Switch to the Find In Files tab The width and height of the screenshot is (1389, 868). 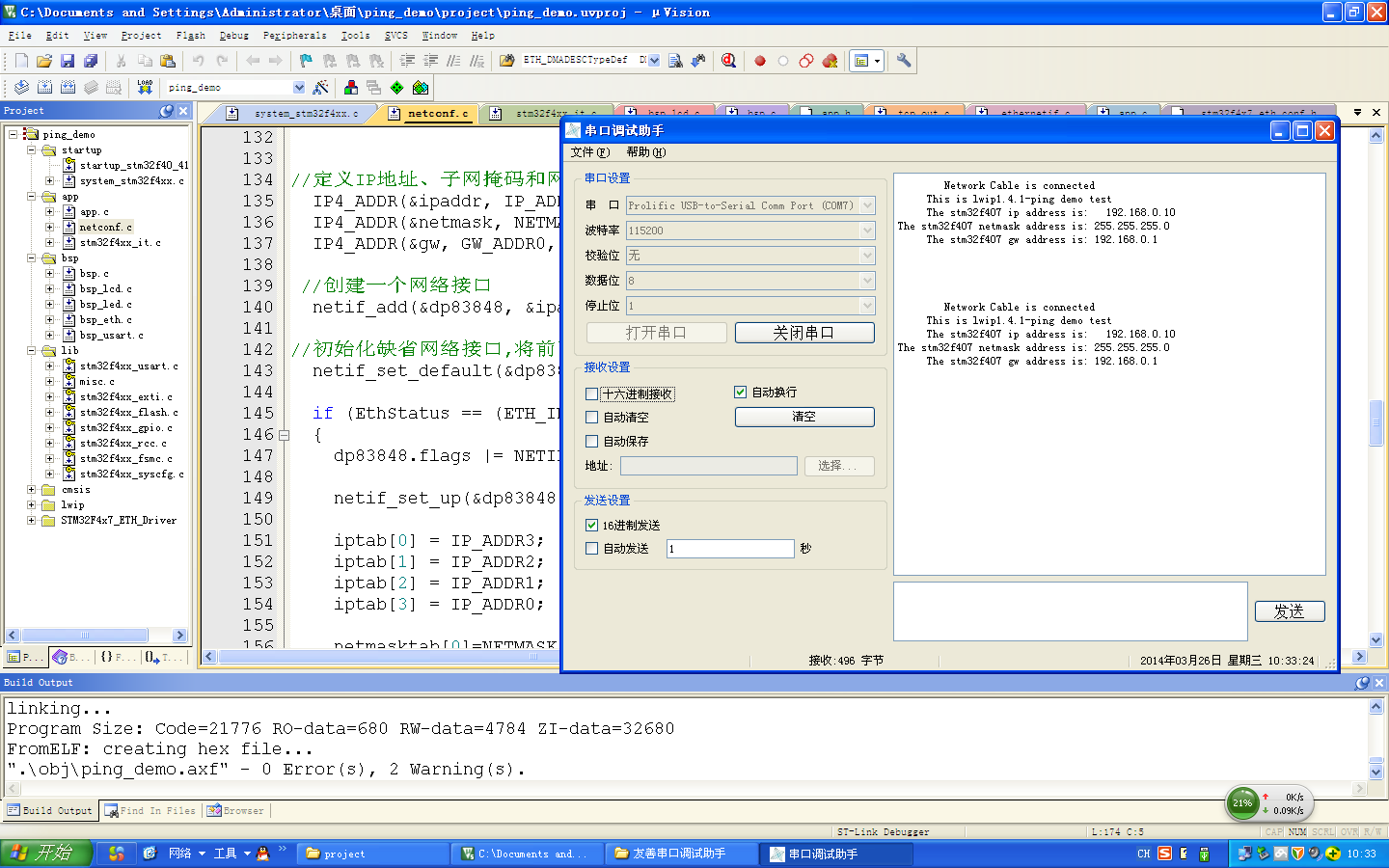(x=150, y=811)
